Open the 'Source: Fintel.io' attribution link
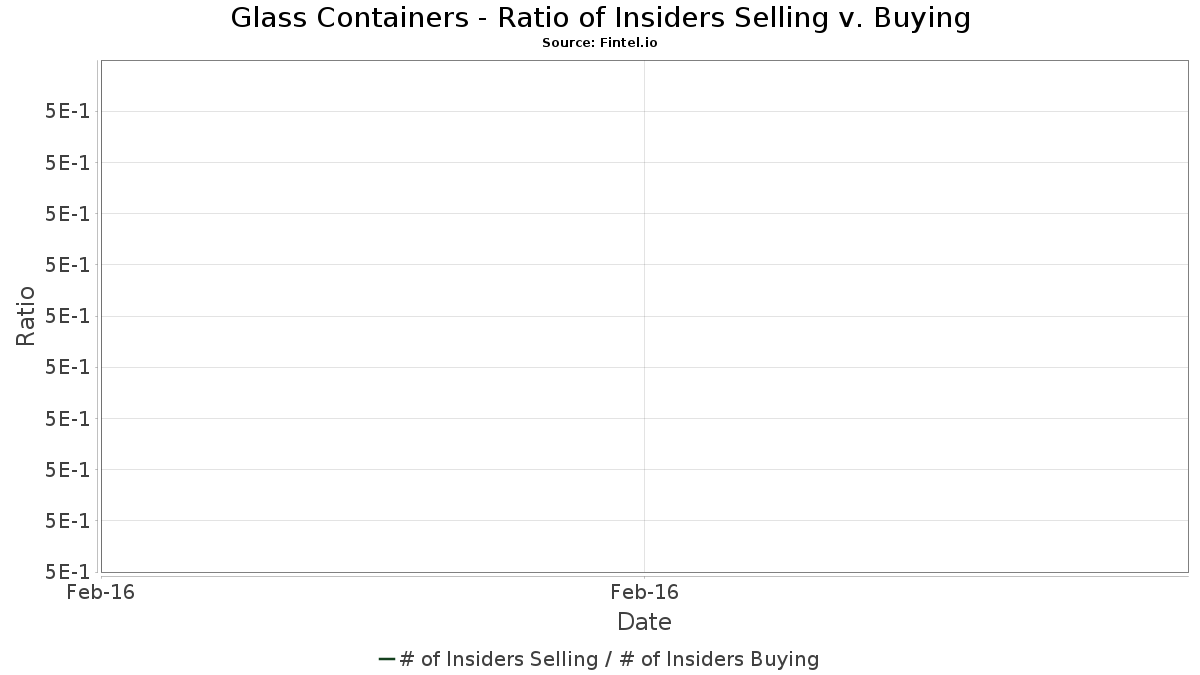1200x675 pixels. coord(600,43)
